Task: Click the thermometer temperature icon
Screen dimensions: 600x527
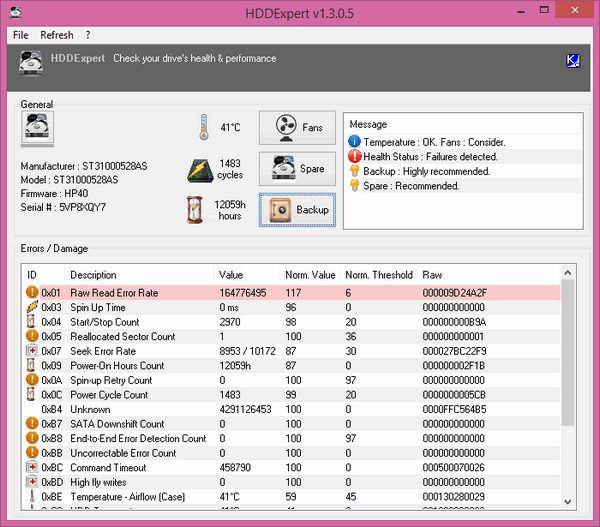Action: pyautogui.click(x=204, y=127)
